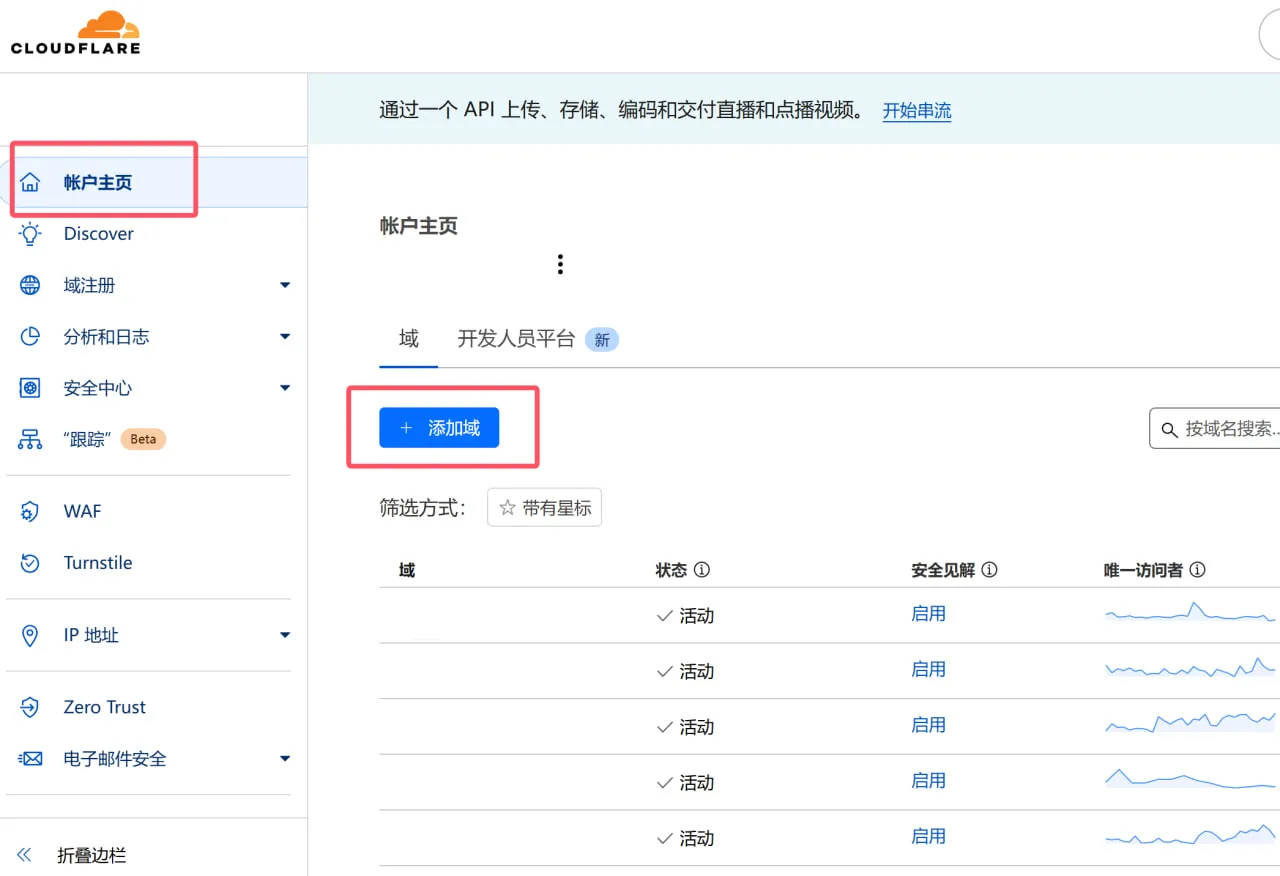Click the 唯一访问者 column header
This screenshot has width=1280, height=876.
(1143, 570)
